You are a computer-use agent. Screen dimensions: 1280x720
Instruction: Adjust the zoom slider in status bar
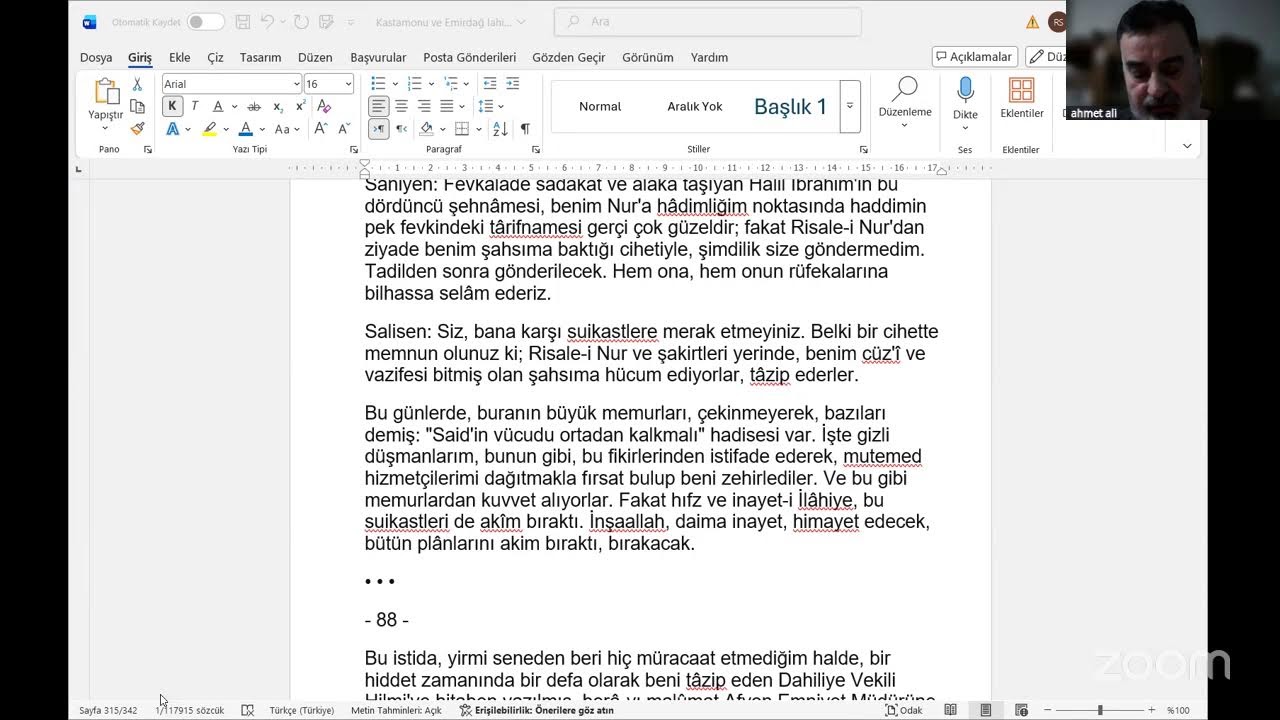click(1100, 710)
